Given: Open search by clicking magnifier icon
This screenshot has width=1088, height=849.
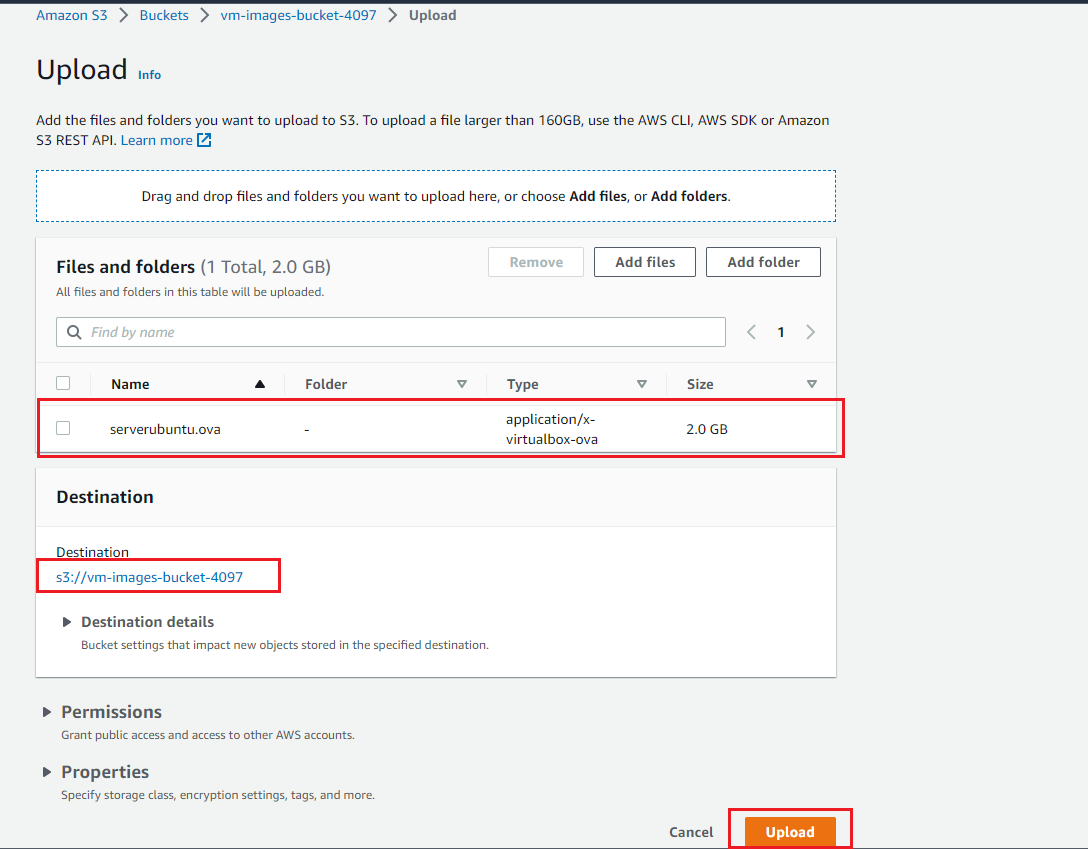Looking at the screenshot, I should pyautogui.click(x=76, y=332).
